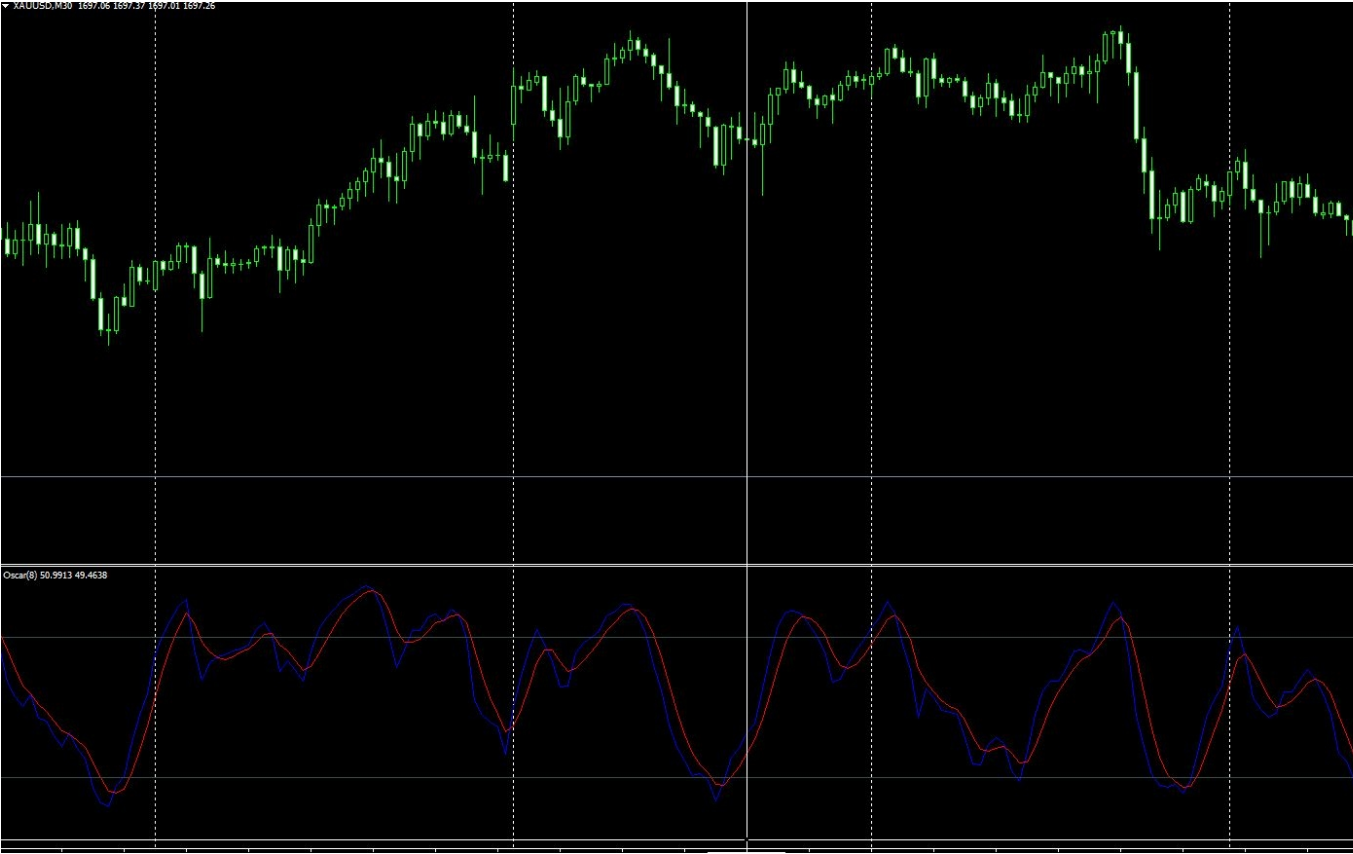1353x854 pixels.
Task: Click the divider between price chart and Oscar window
Action: pyautogui.click(x=600, y=565)
